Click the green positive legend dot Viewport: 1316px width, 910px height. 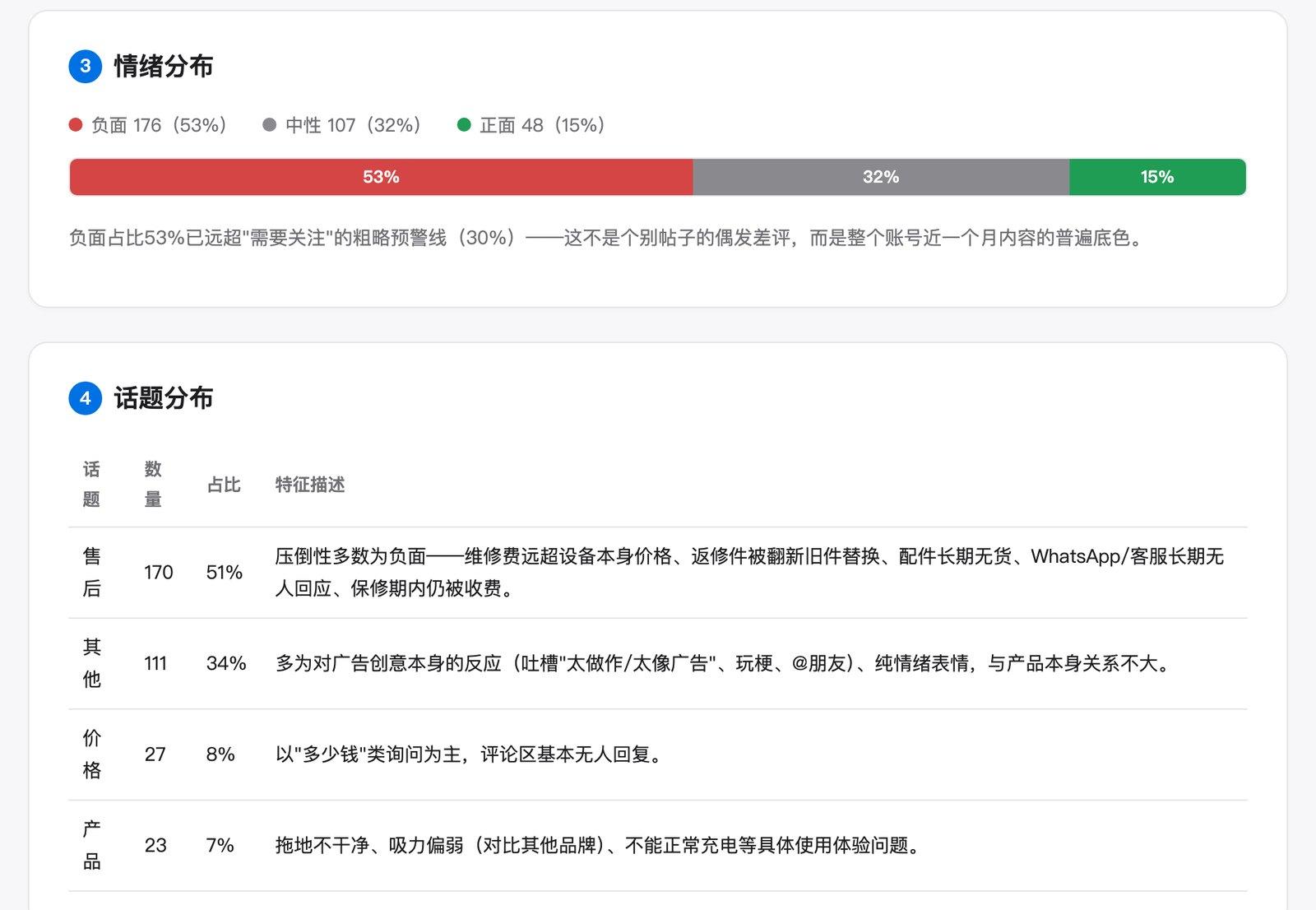coord(464,125)
